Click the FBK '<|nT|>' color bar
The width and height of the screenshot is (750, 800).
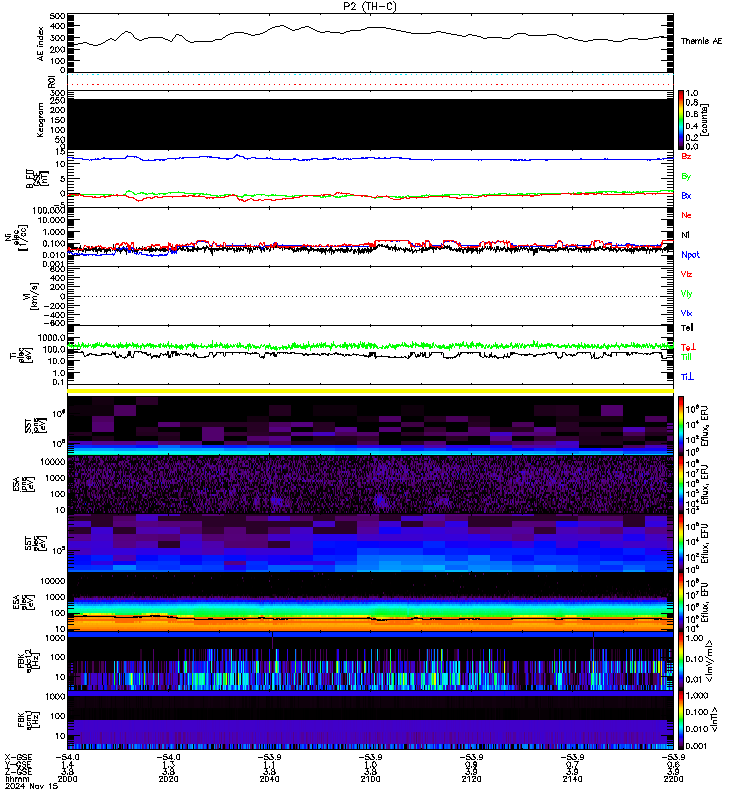[x=681, y=720]
